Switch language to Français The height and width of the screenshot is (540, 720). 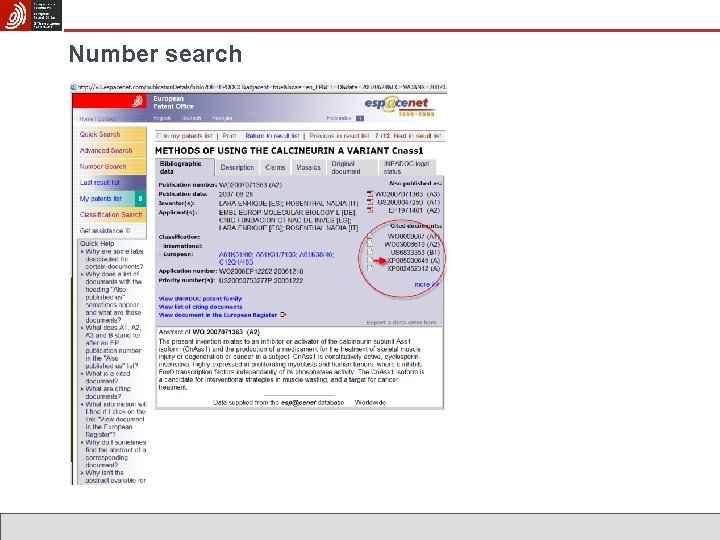tap(222, 118)
